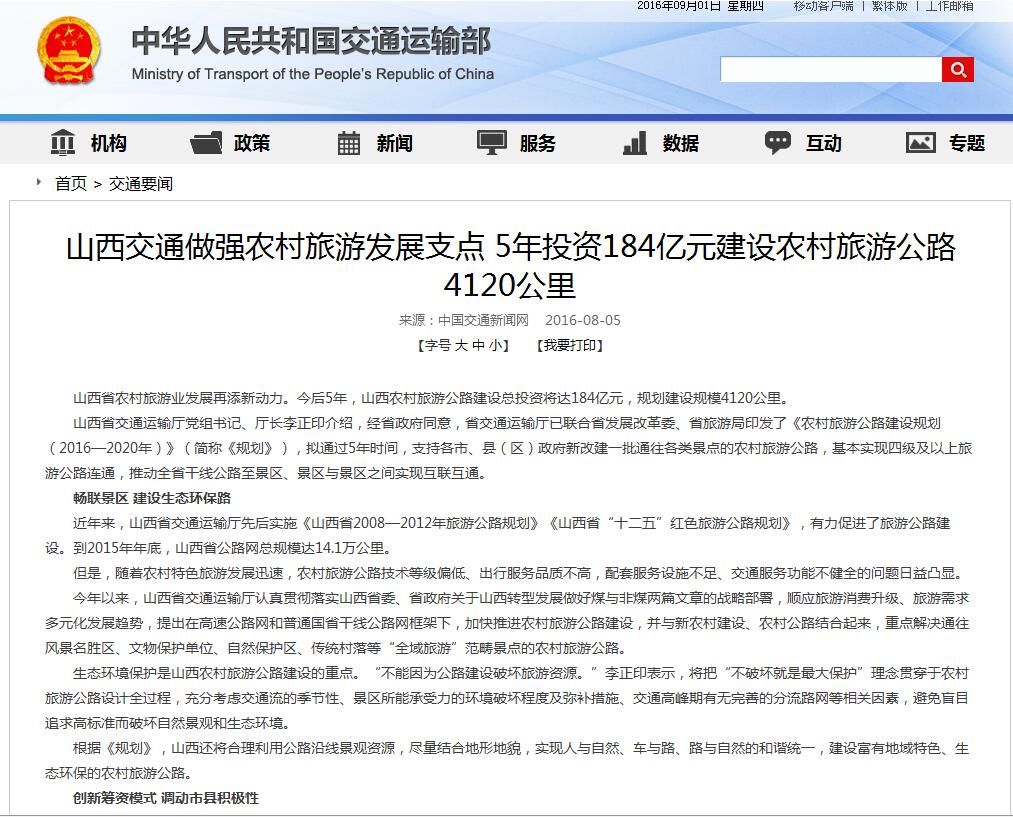The image size is (1013, 817).
Task: Set font size to 中
Action: click(x=478, y=346)
